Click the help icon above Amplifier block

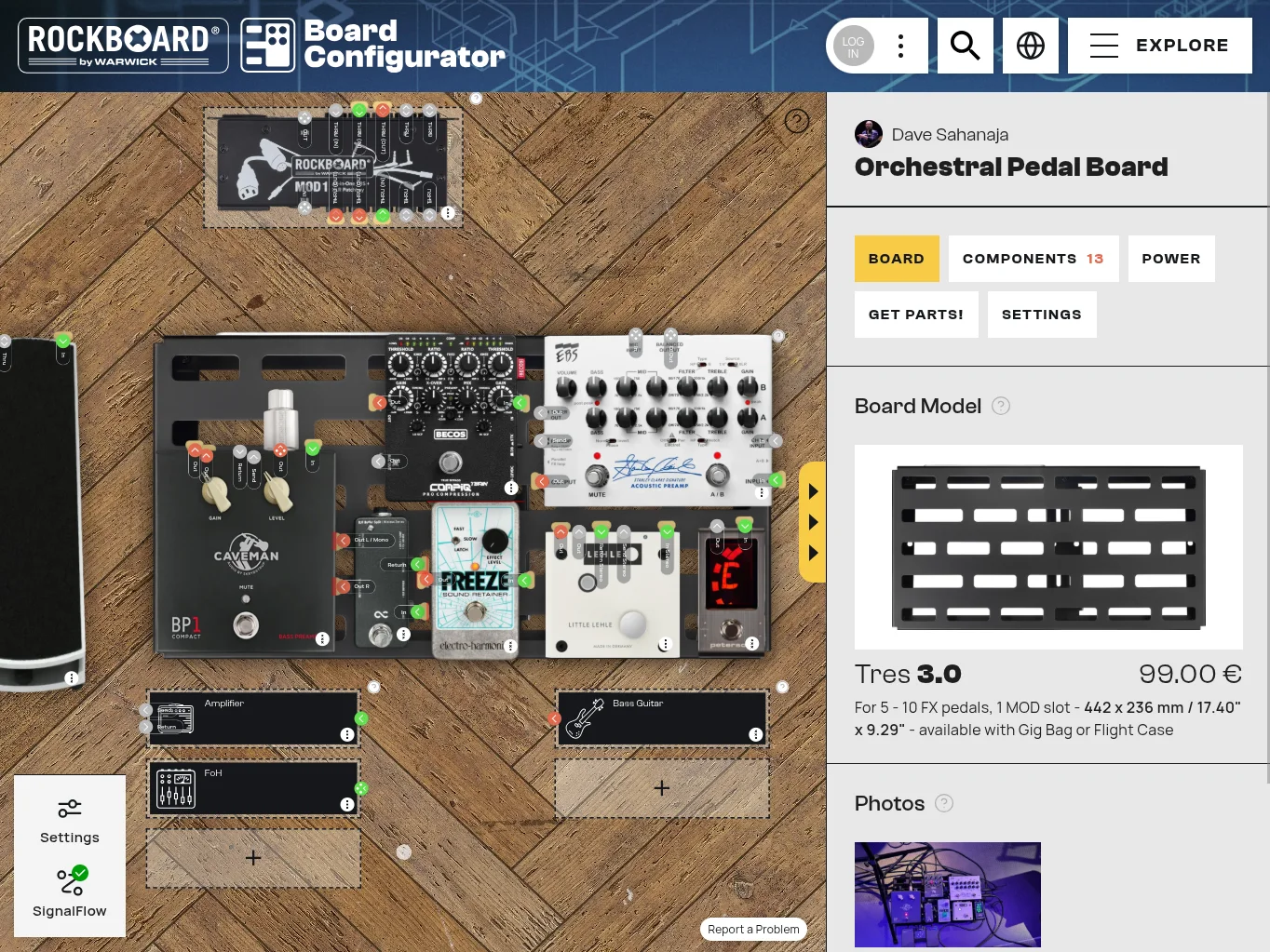click(374, 687)
